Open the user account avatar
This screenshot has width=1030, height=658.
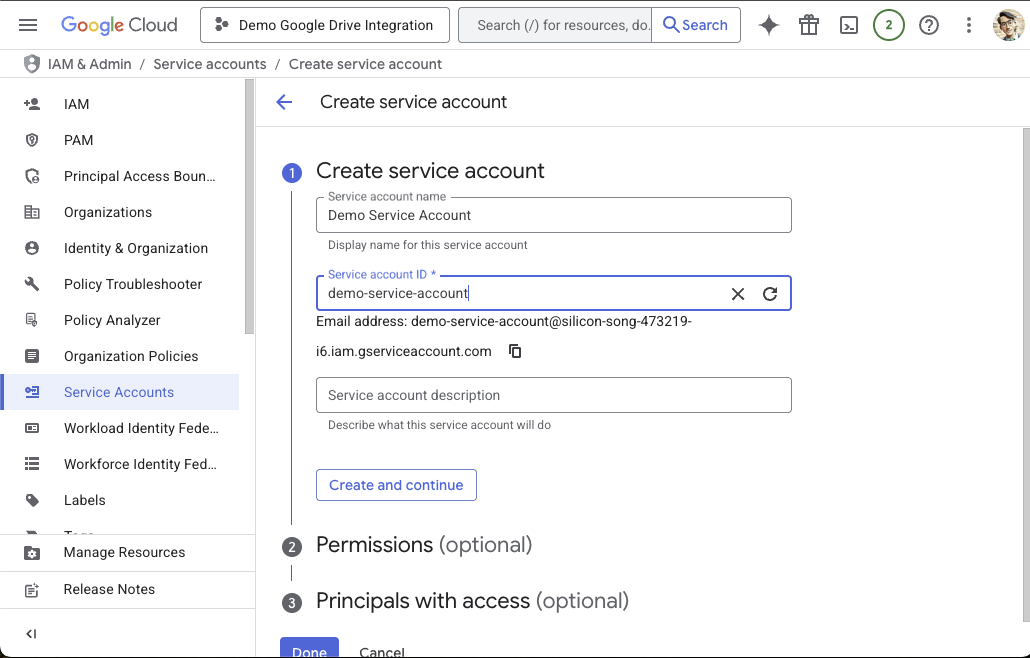[1008, 25]
